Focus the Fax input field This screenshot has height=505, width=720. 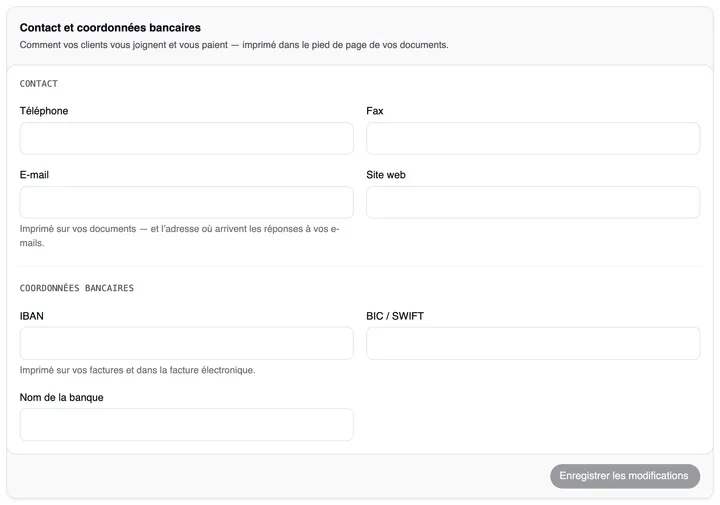[533, 138]
